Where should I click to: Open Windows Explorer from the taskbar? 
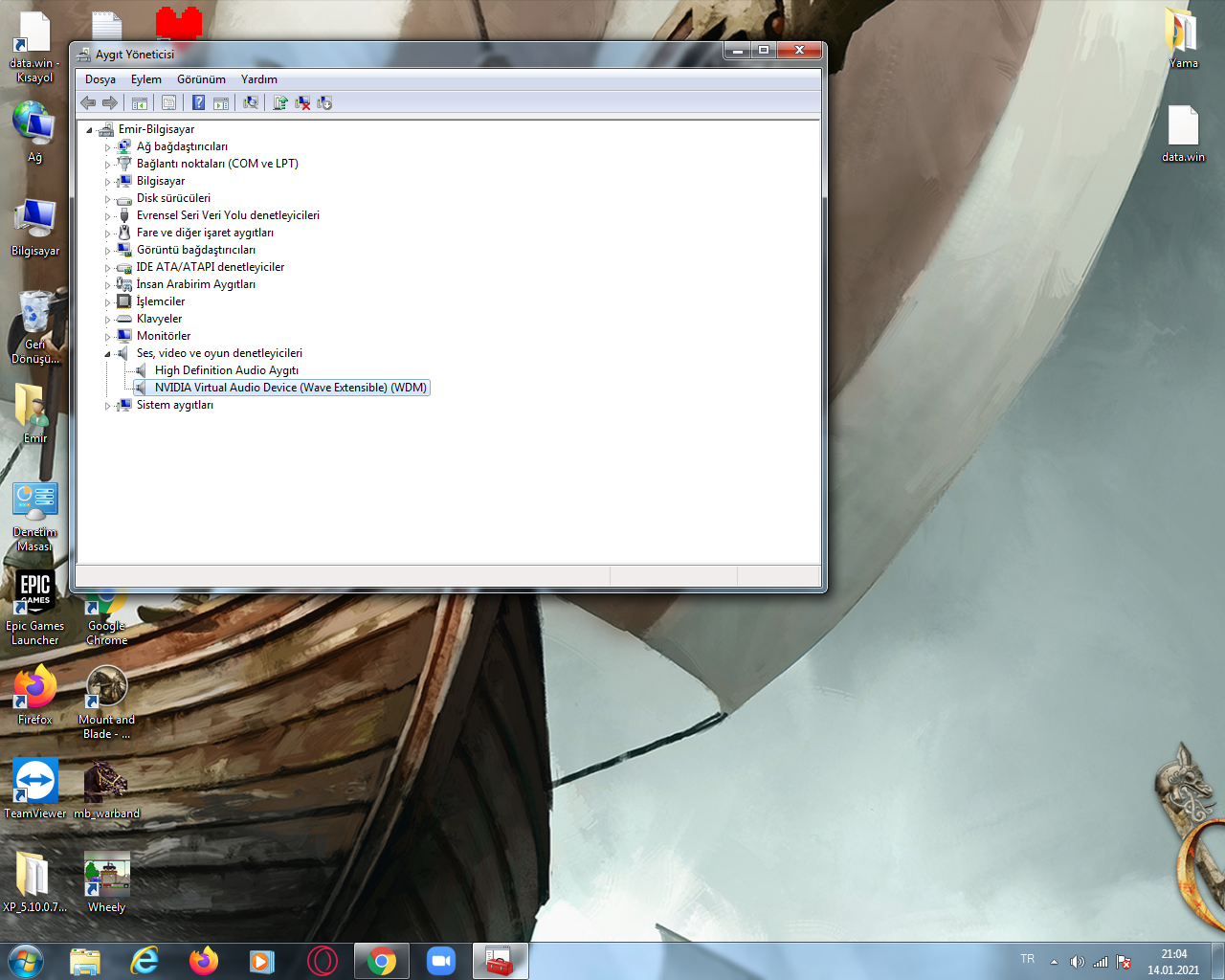[85, 961]
